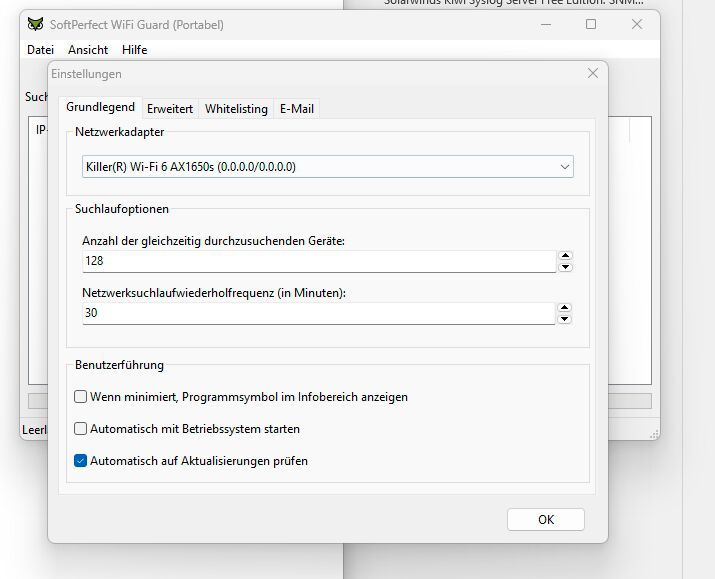This screenshot has height=579, width=715.
Task: Open the Hilfe menu
Action: tap(135, 50)
